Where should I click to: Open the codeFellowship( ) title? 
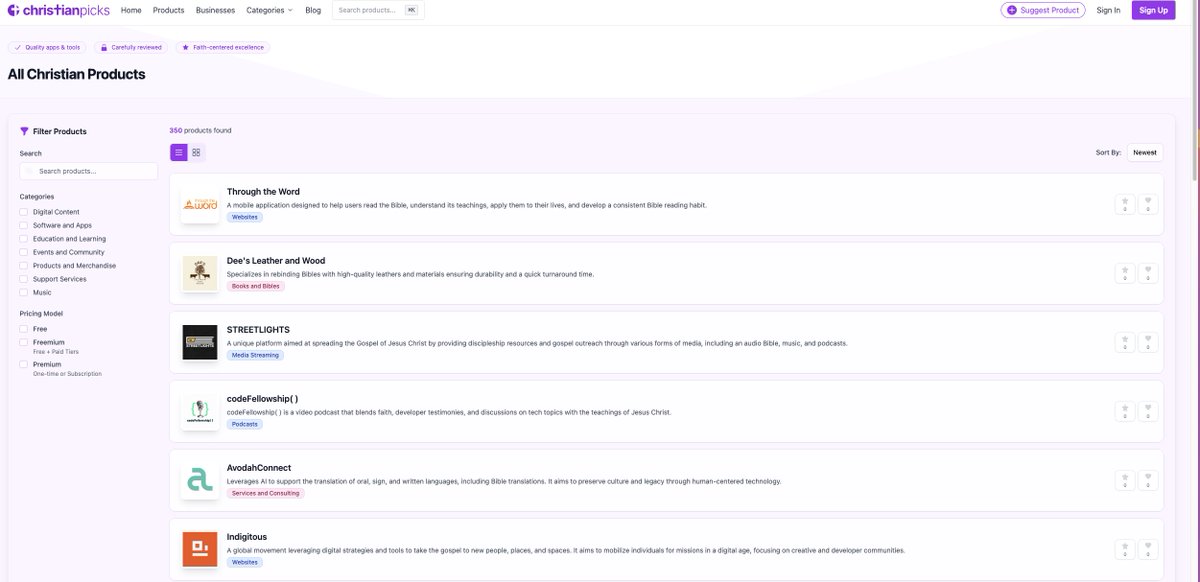pos(262,398)
